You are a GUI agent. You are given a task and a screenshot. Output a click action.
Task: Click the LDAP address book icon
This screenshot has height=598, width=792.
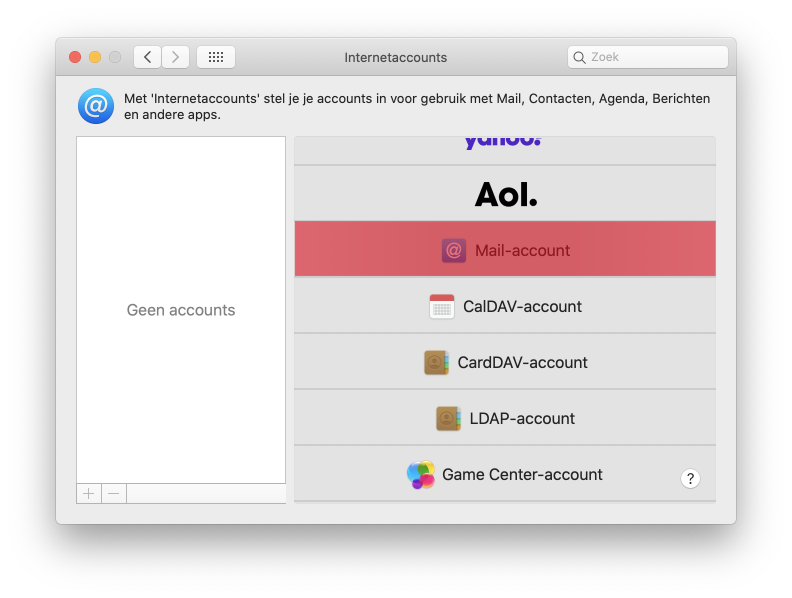tap(448, 419)
